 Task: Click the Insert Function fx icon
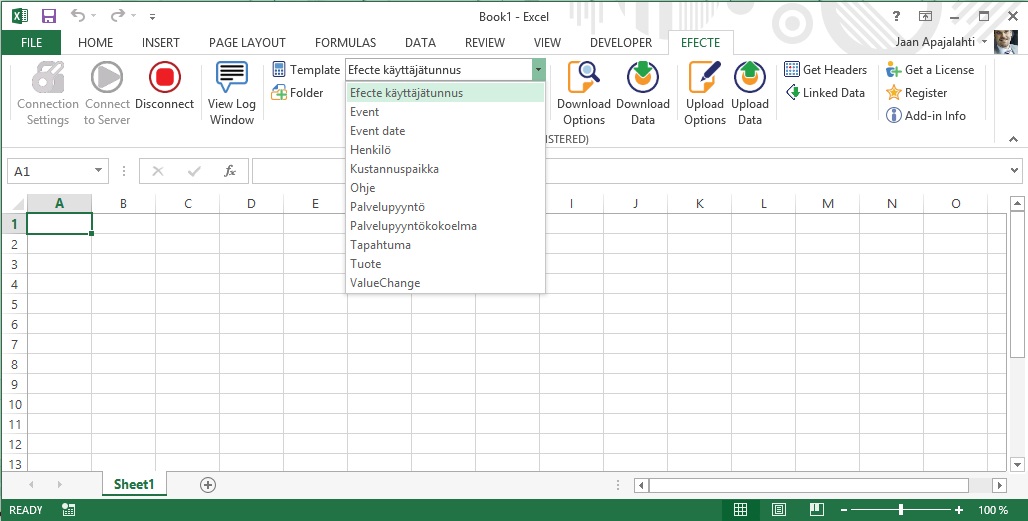click(x=229, y=171)
